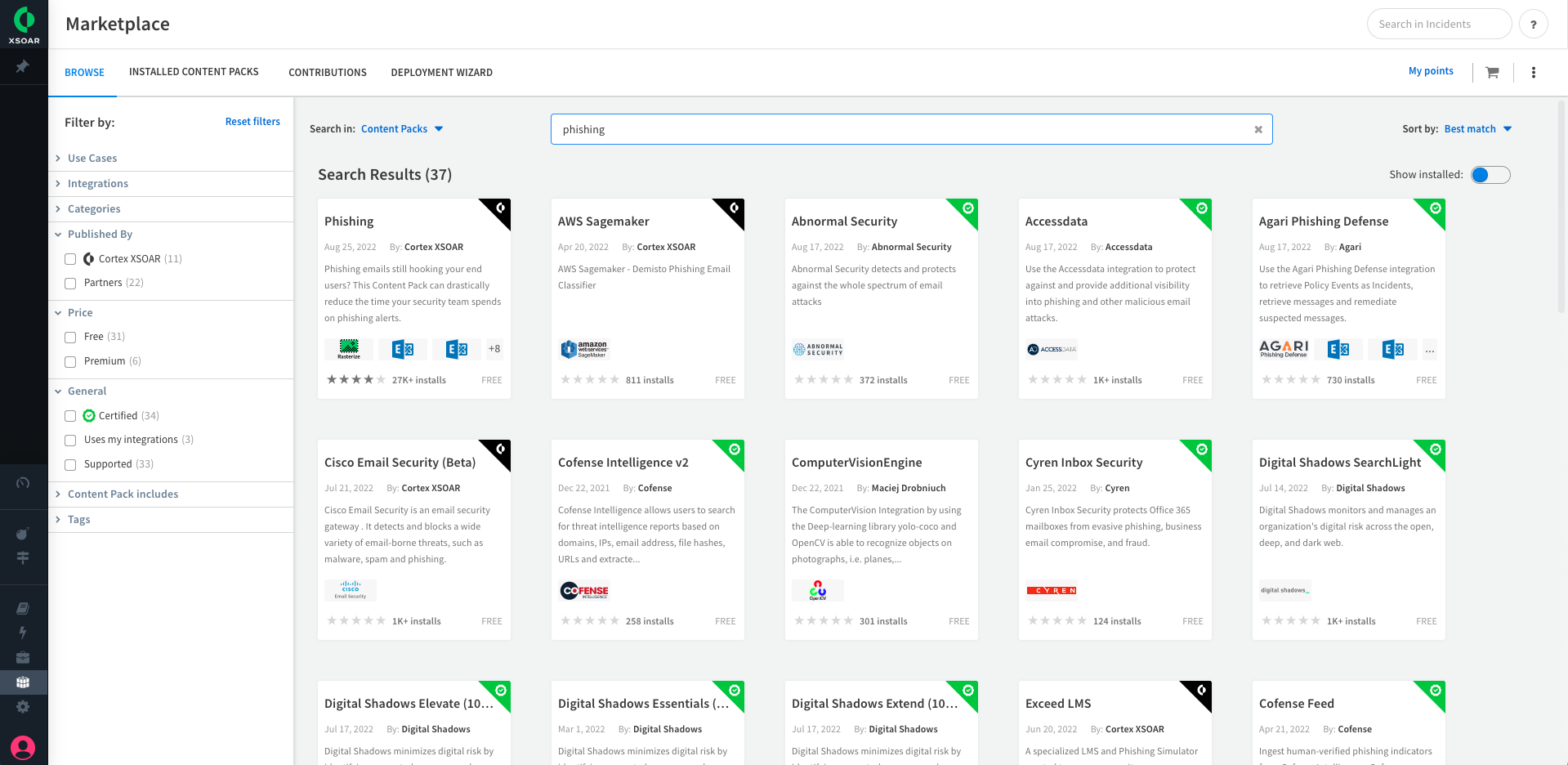Click the Cisco Email Security logo
The height and width of the screenshot is (765, 1568).
click(x=351, y=590)
